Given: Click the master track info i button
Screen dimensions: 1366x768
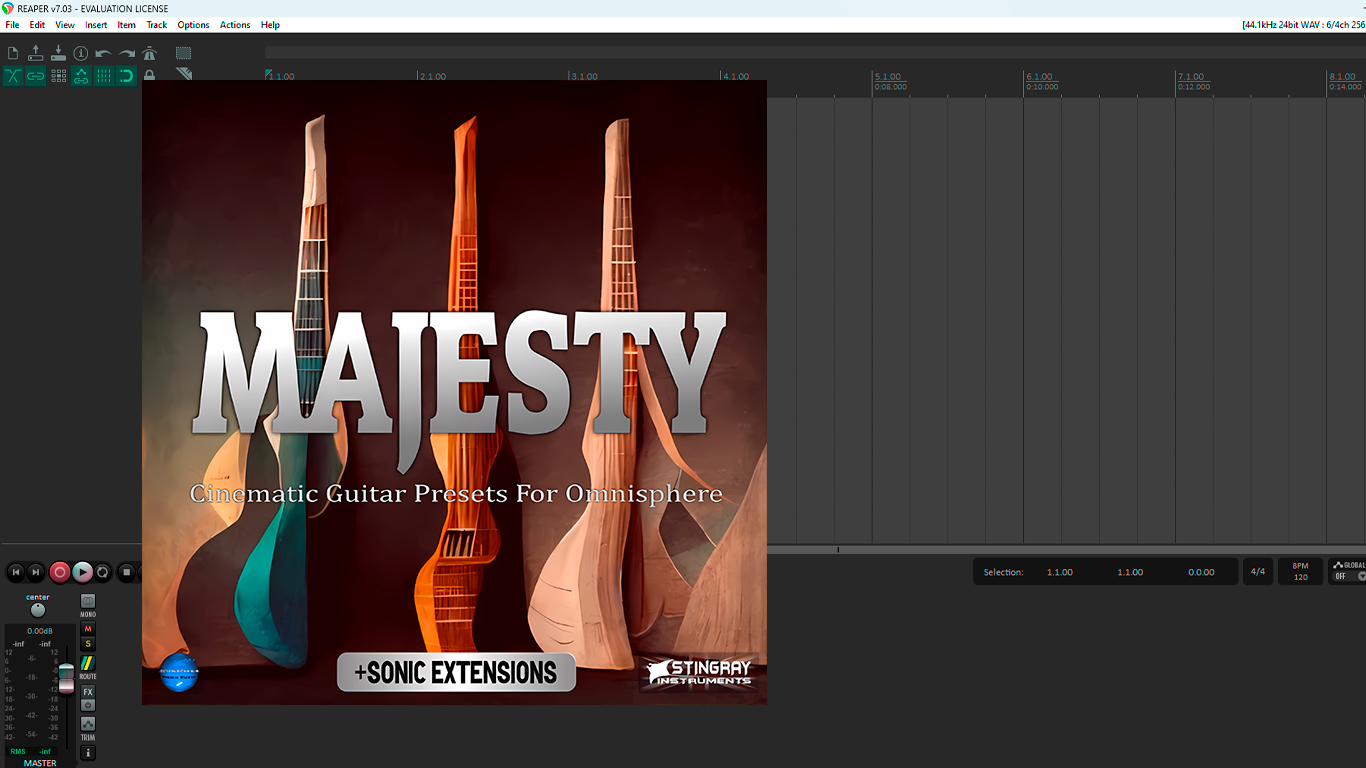Looking at the screenshot, I should [x=88, y=753].
